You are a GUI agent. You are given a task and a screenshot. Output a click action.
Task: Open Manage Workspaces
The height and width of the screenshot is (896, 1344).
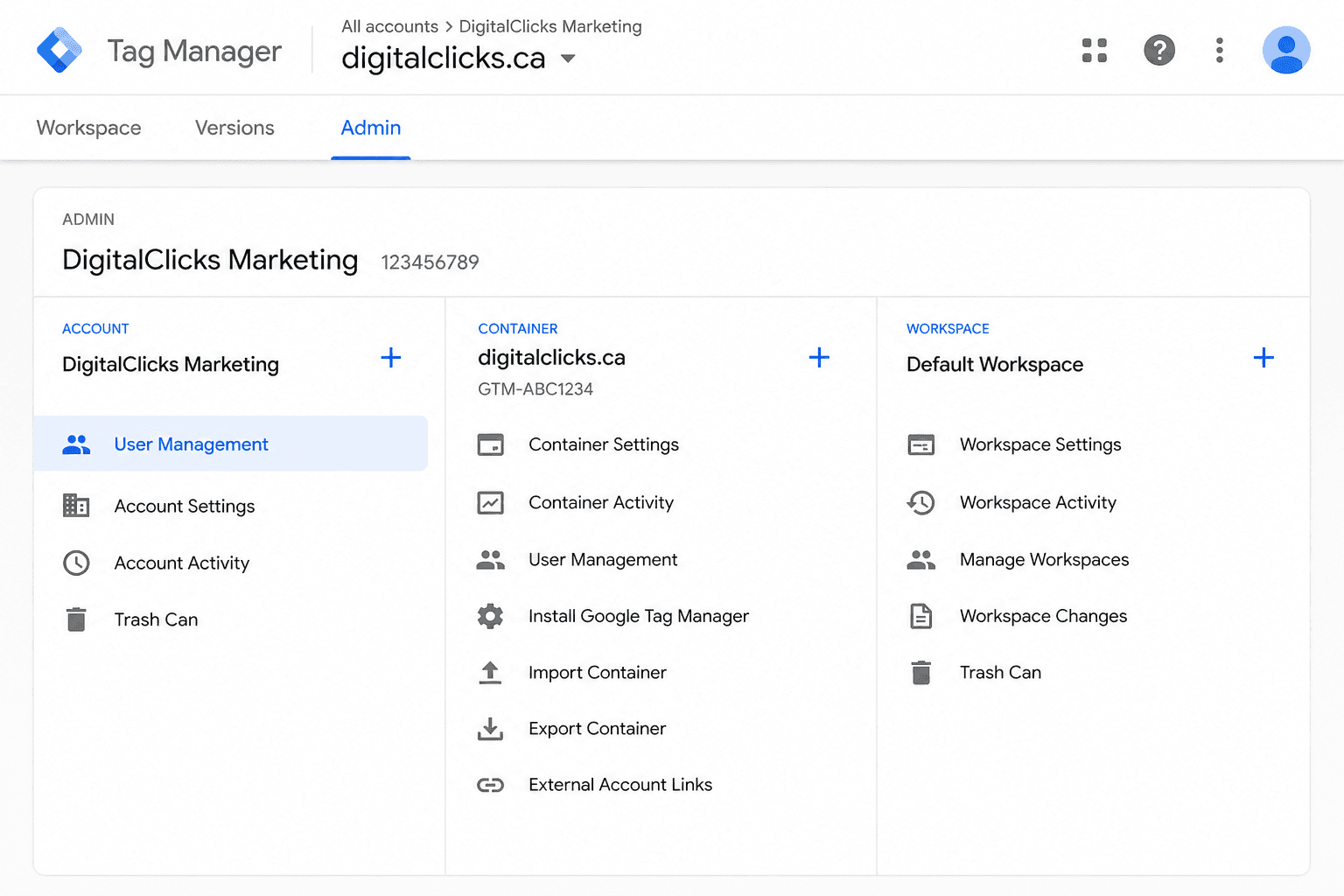click(x=1044, y=560)
